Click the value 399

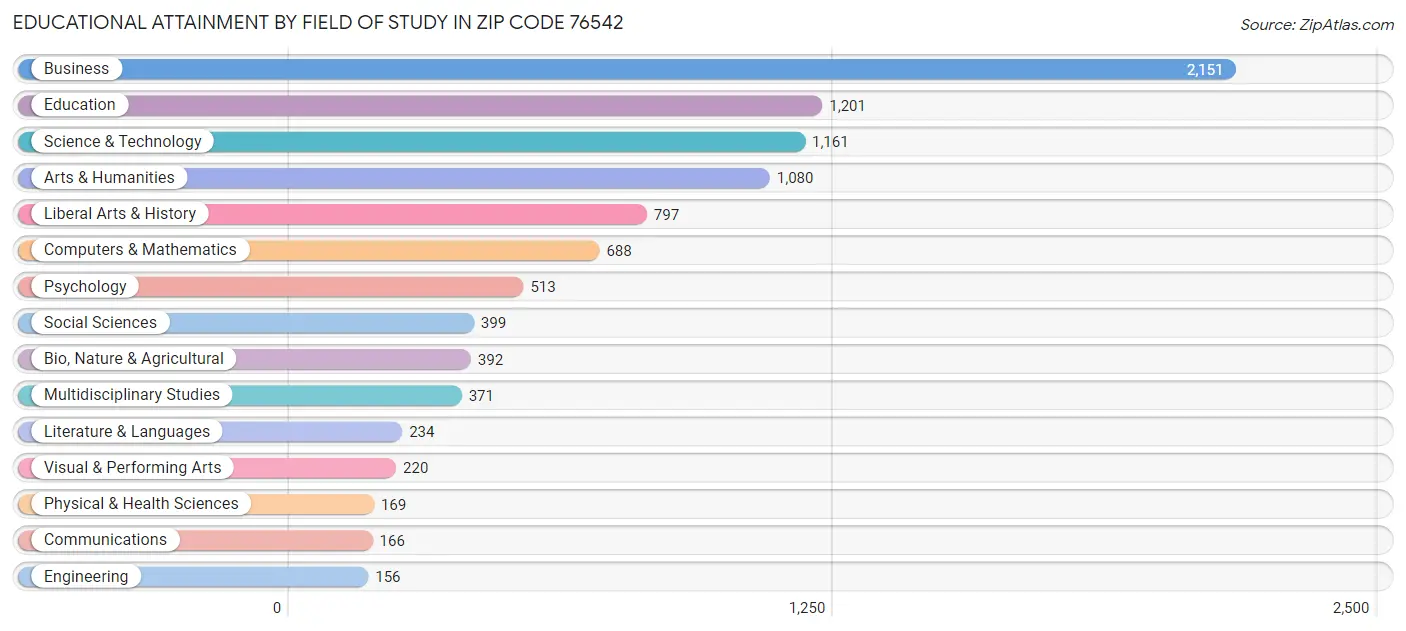493,323
